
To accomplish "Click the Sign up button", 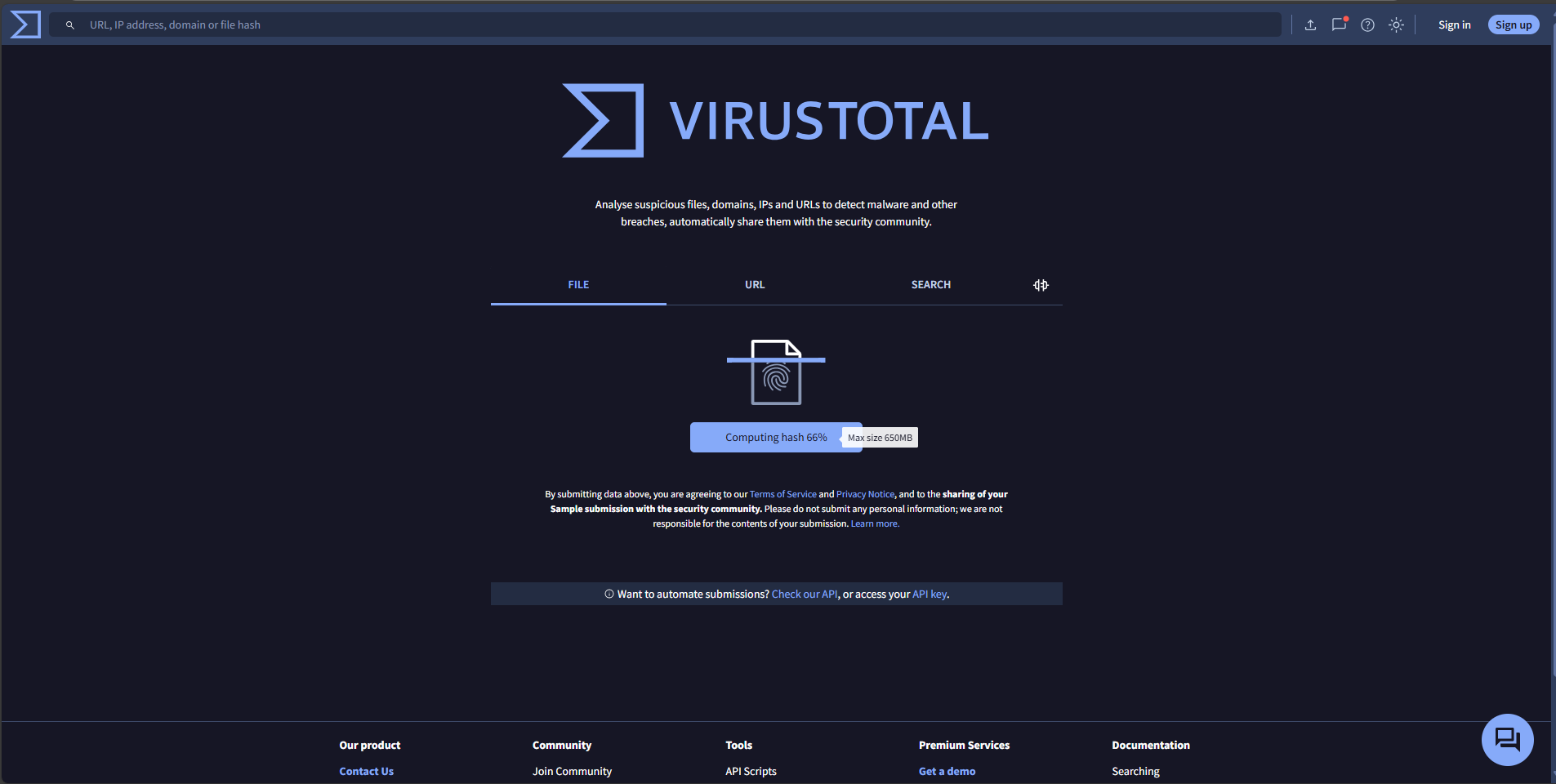I will 1512,24.
